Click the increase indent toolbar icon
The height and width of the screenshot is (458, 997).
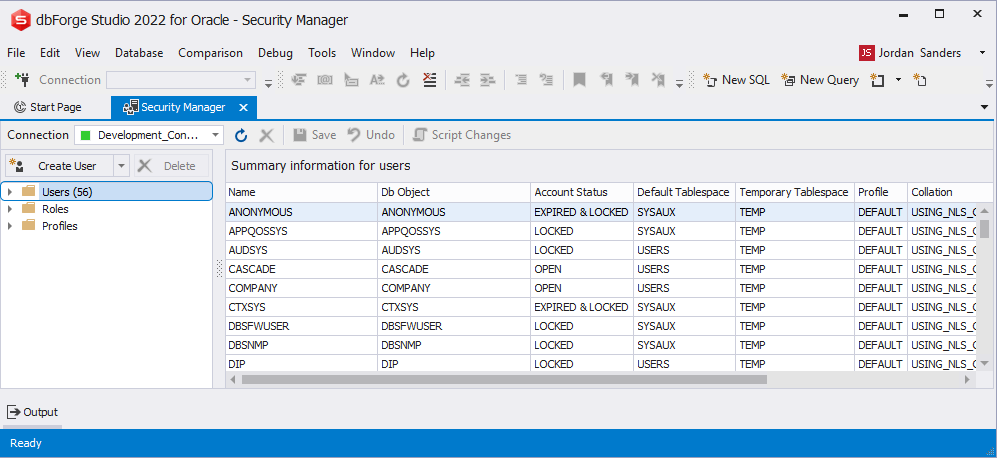coord(487,80)
